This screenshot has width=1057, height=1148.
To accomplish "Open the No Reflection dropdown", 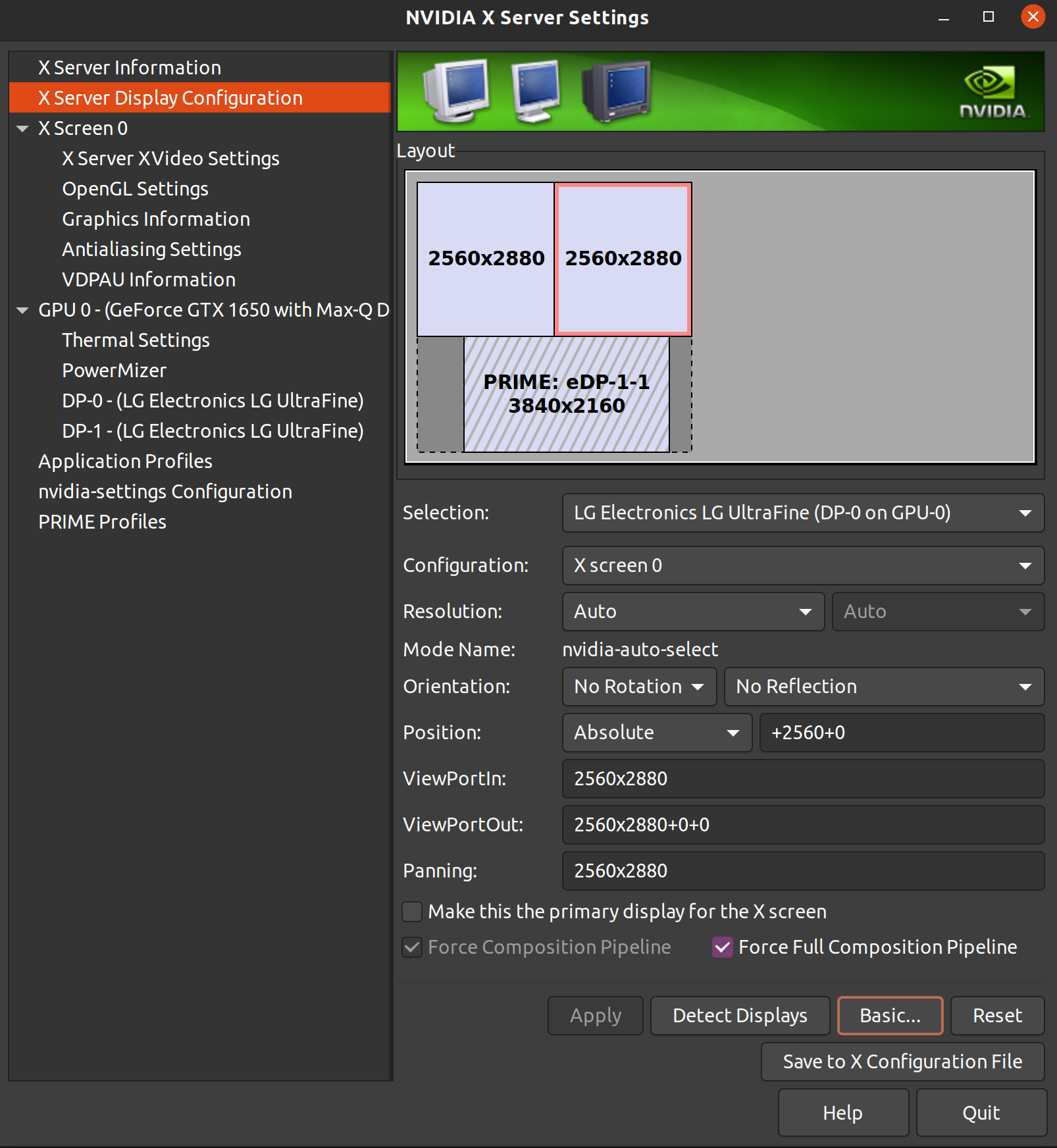I will [x=884, y=687].
